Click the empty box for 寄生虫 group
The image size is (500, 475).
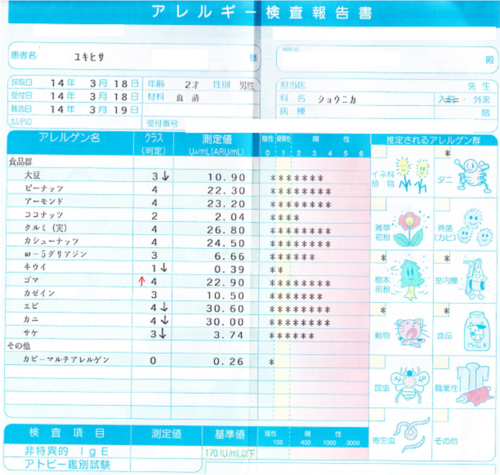tap(377, 415)
